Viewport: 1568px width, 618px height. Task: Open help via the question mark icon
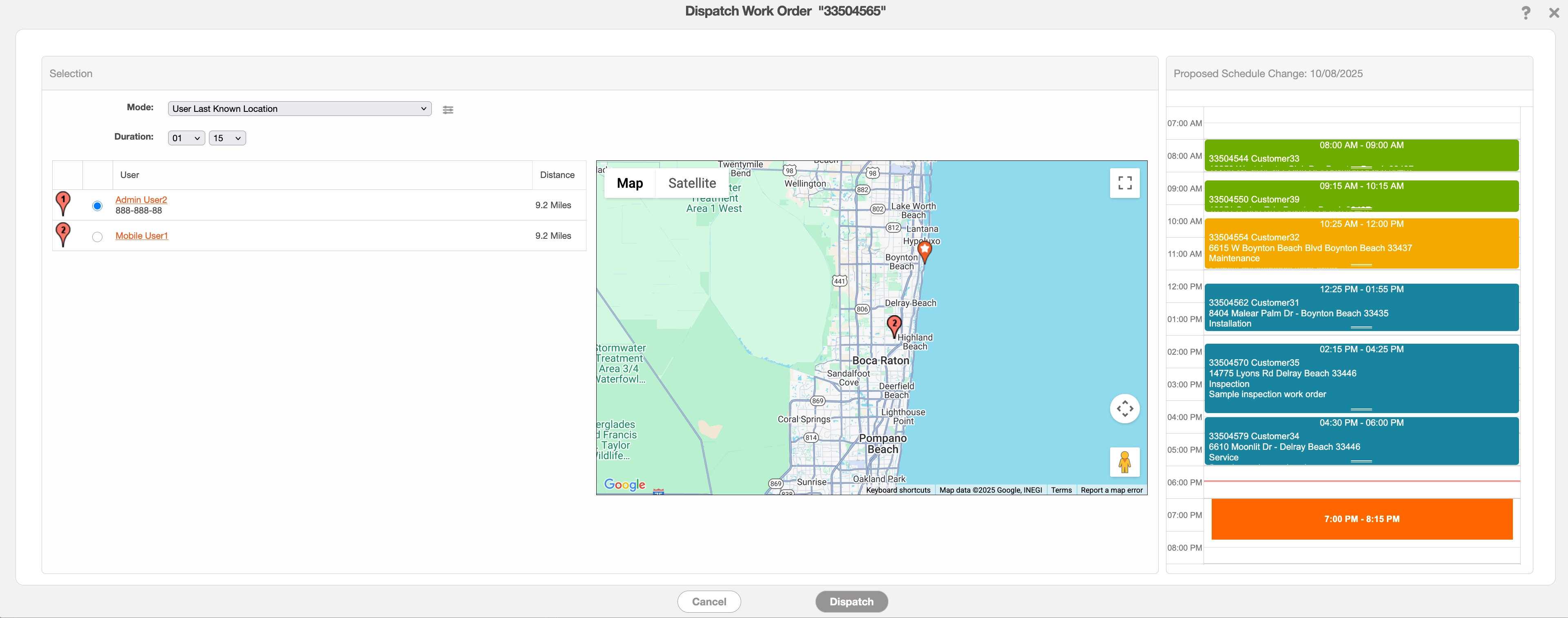[1526, 12]
